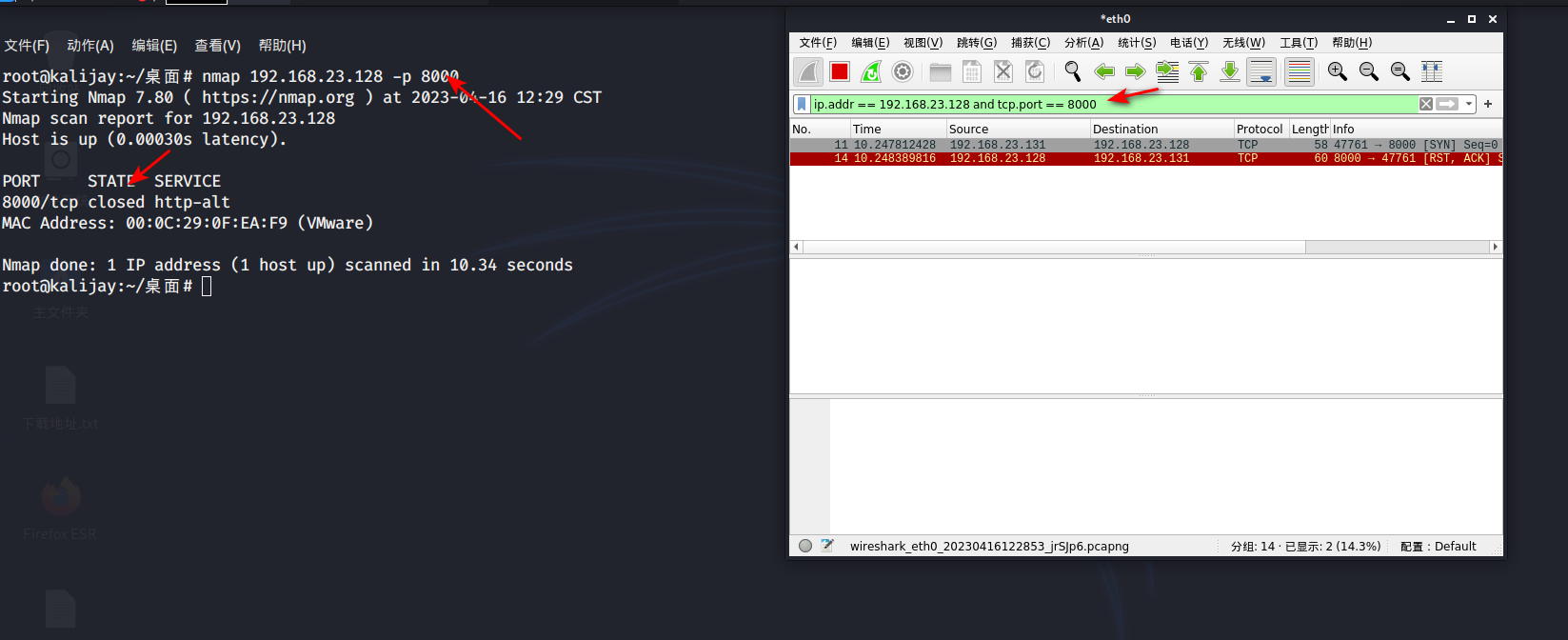Open the 分析(A) menu in Wireshark
The image size is (1568, 640).
tap(1083, 43)
